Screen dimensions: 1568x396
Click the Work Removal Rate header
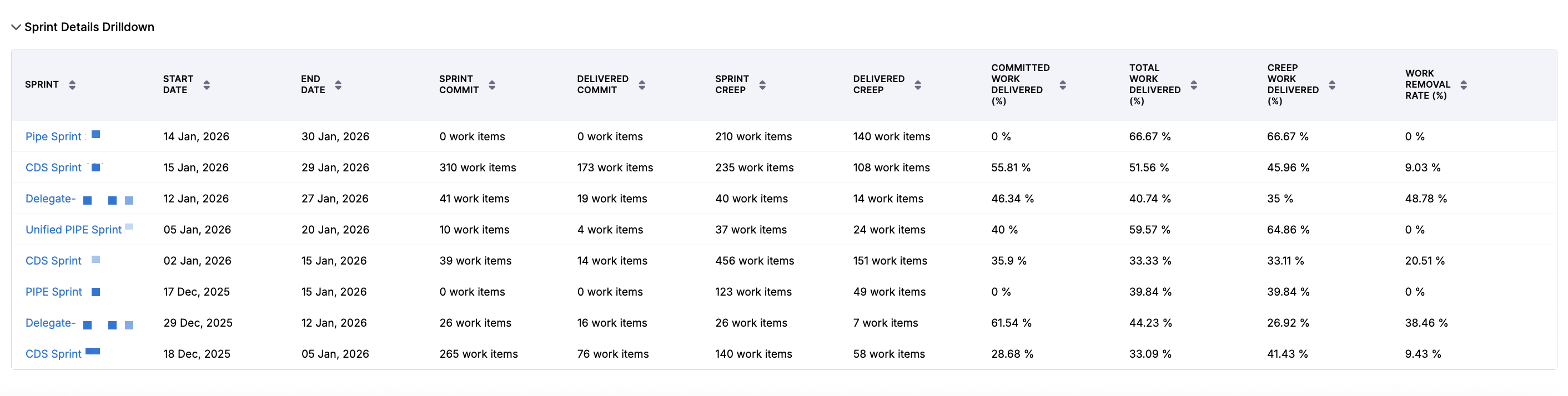coord(1428,84)
